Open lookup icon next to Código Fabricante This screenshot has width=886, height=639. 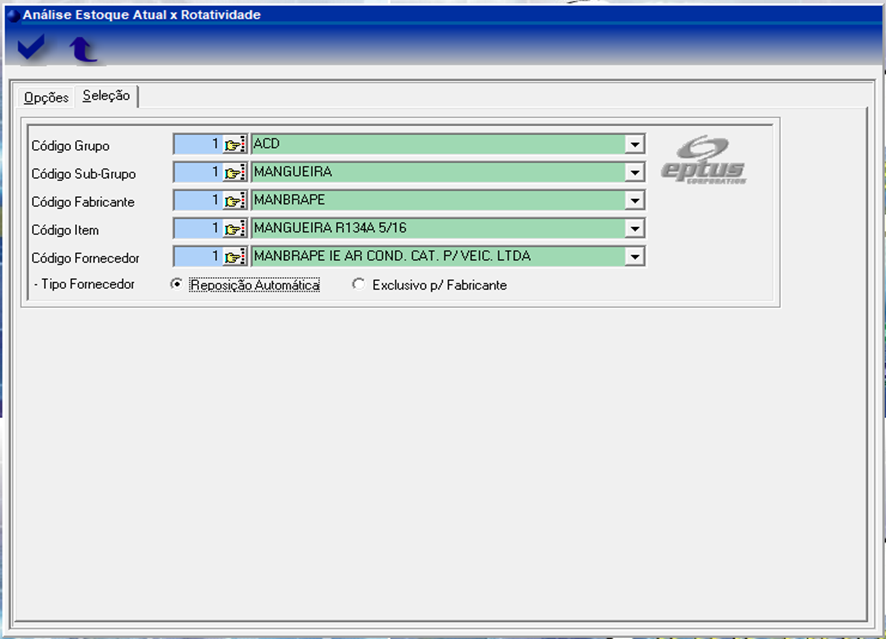coord(235,201)
